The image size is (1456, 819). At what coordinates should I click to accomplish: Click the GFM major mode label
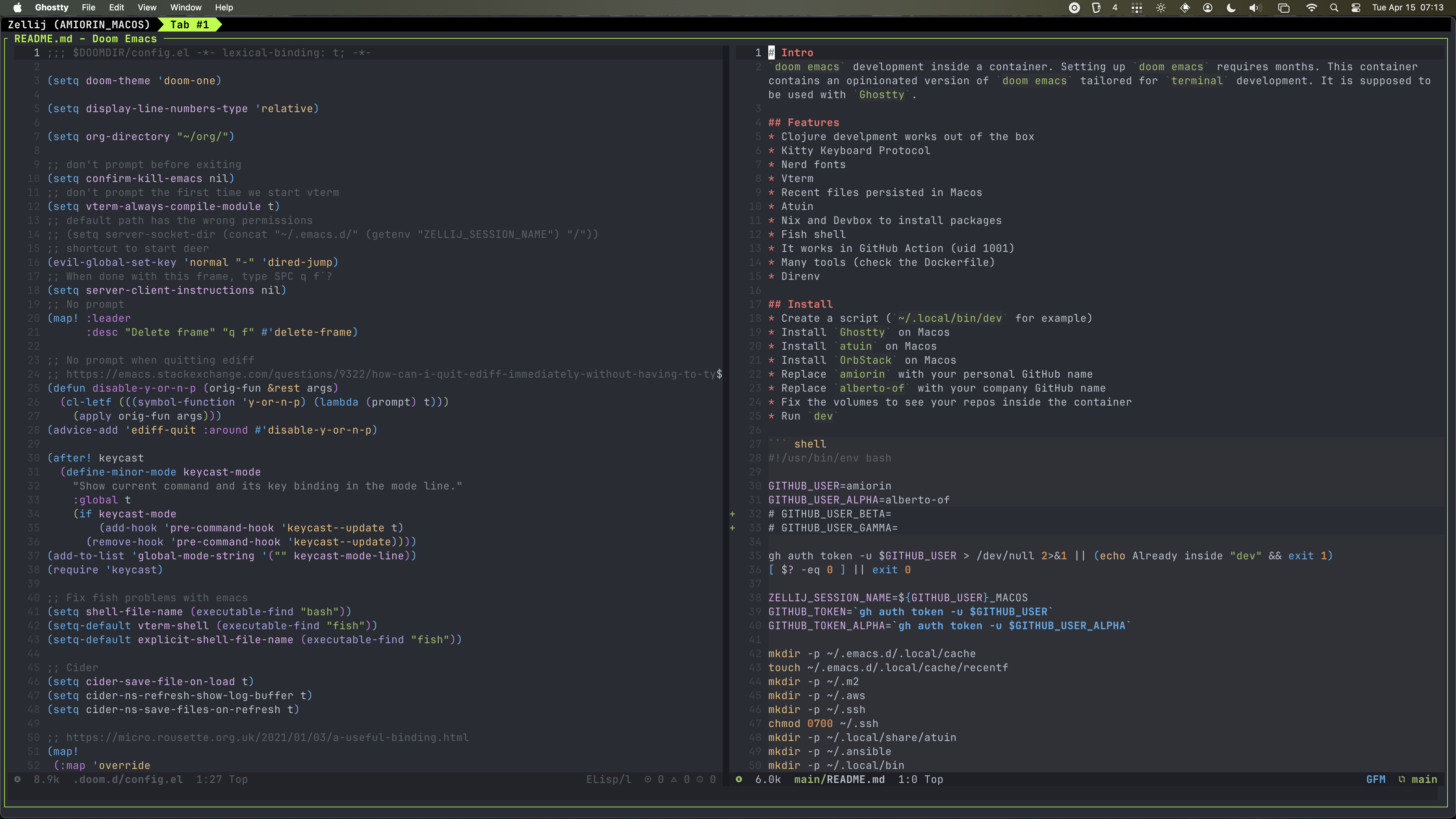[1376, 779]
